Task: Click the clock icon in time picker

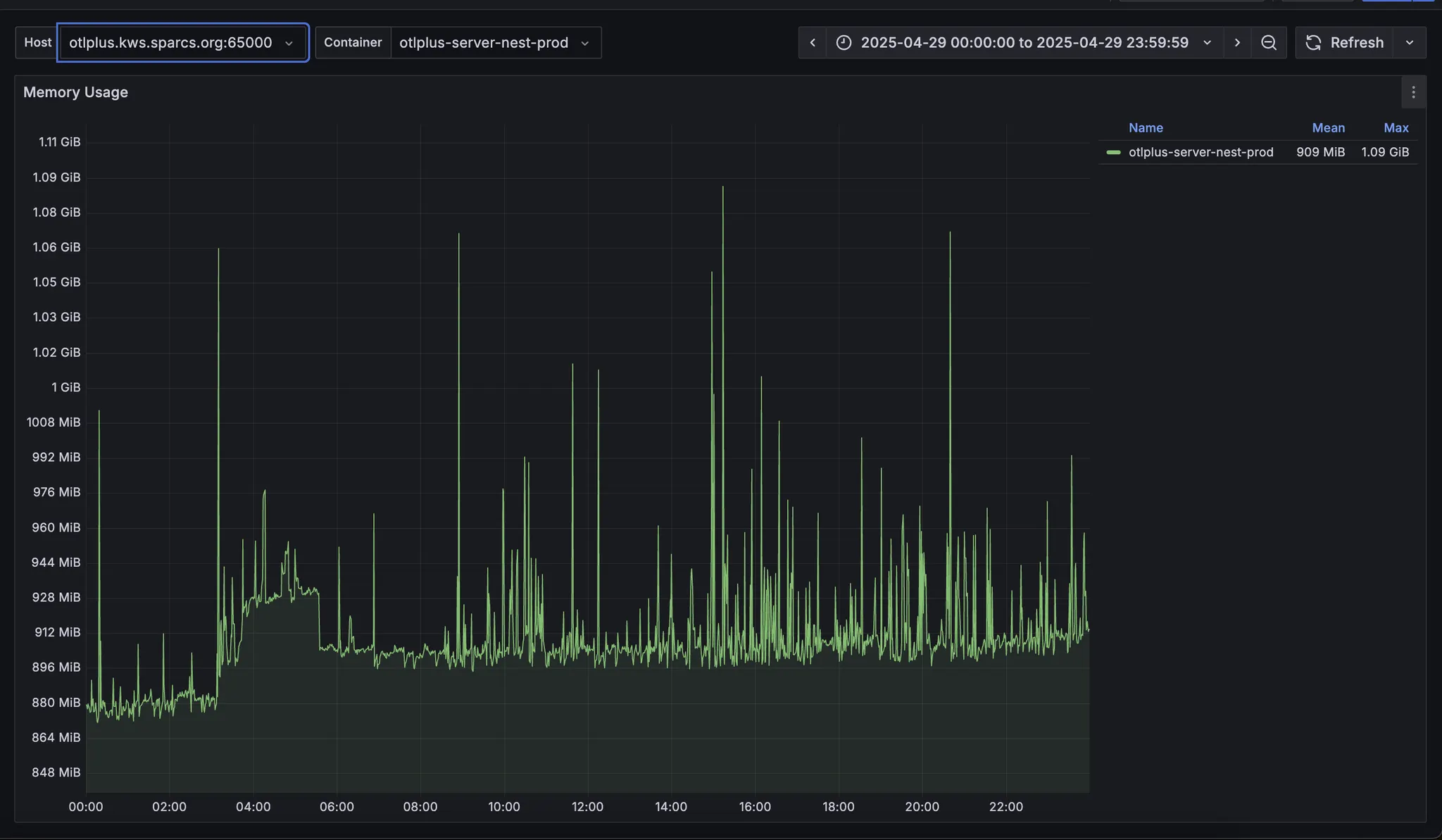Action: 844,42
